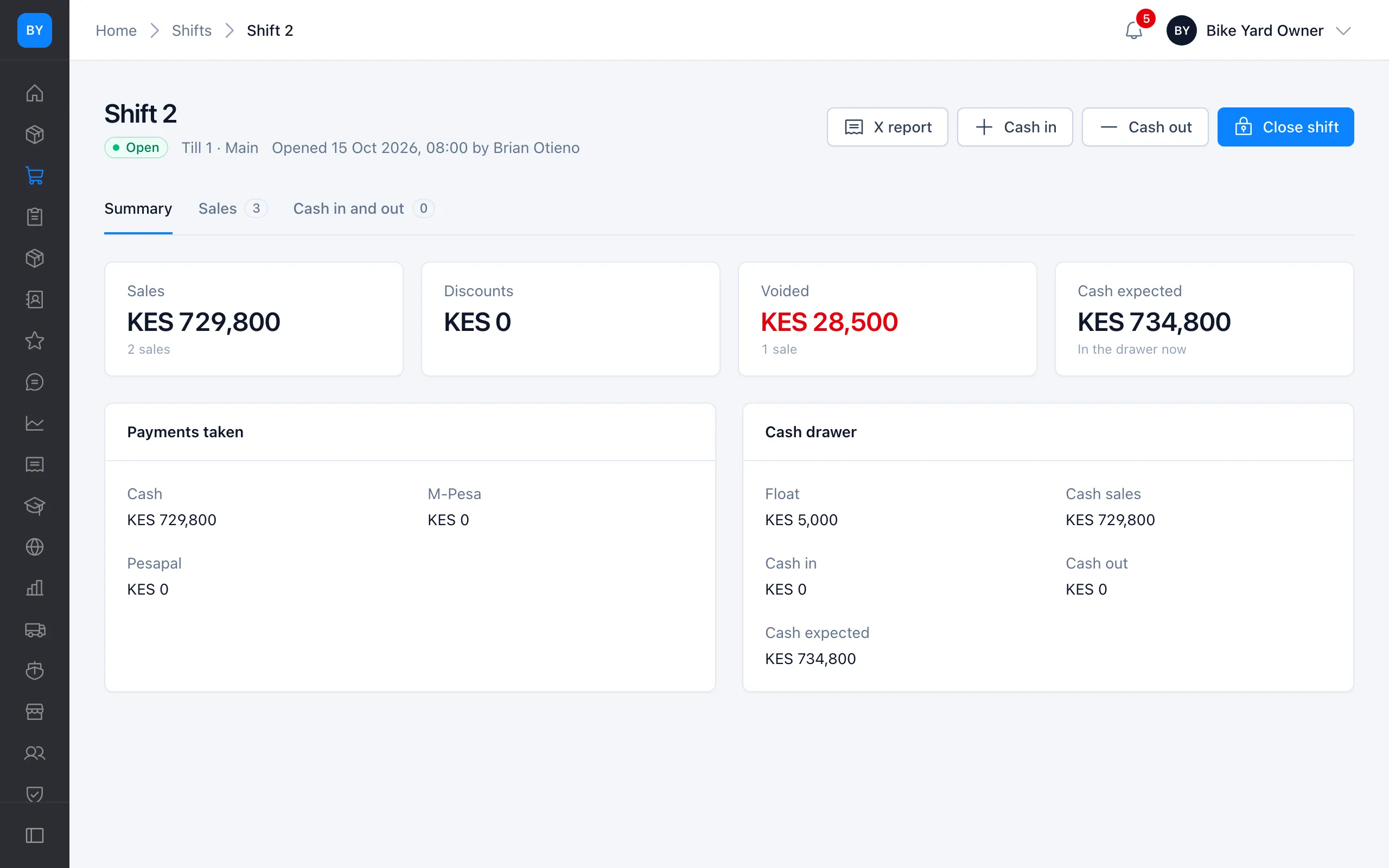This screenshot has width=1389, height=868.
Task: Open the contacts address book sidebar icon
Action: [34, 299]
